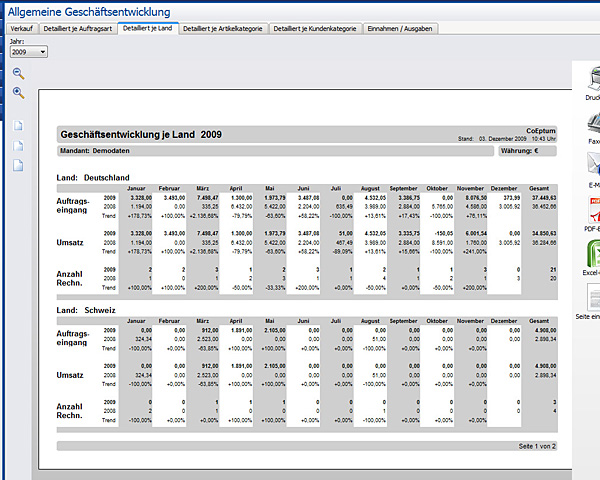Click the trend value -33,33%
Image resolution: width=600 pixels, height=480 pixels.
[x=275, y=288]
